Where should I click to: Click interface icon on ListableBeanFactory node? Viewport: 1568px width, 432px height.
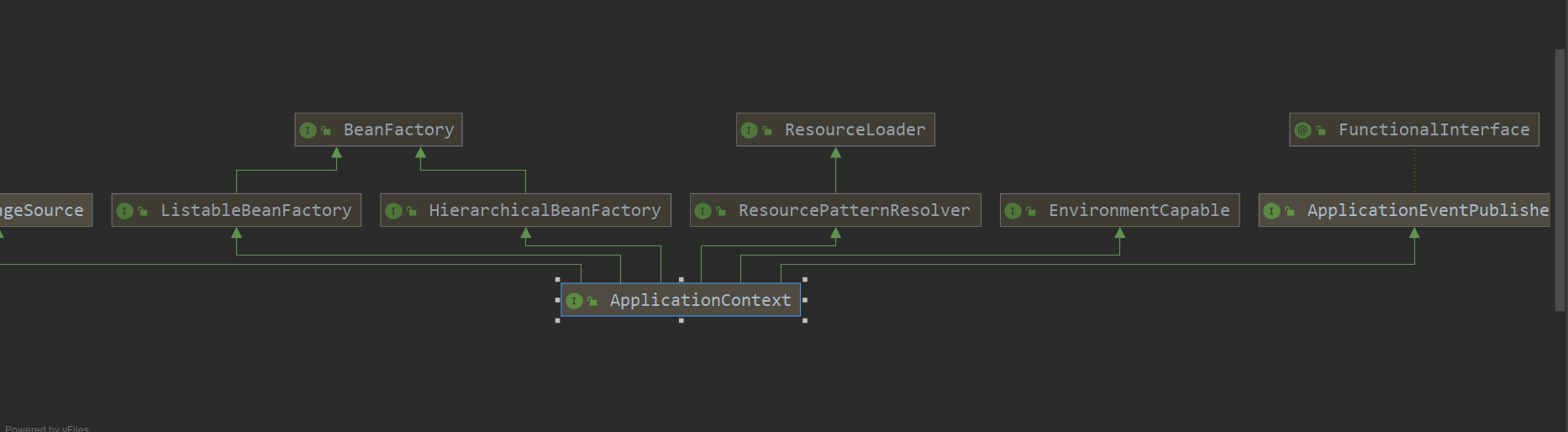[x=125, y=211]
